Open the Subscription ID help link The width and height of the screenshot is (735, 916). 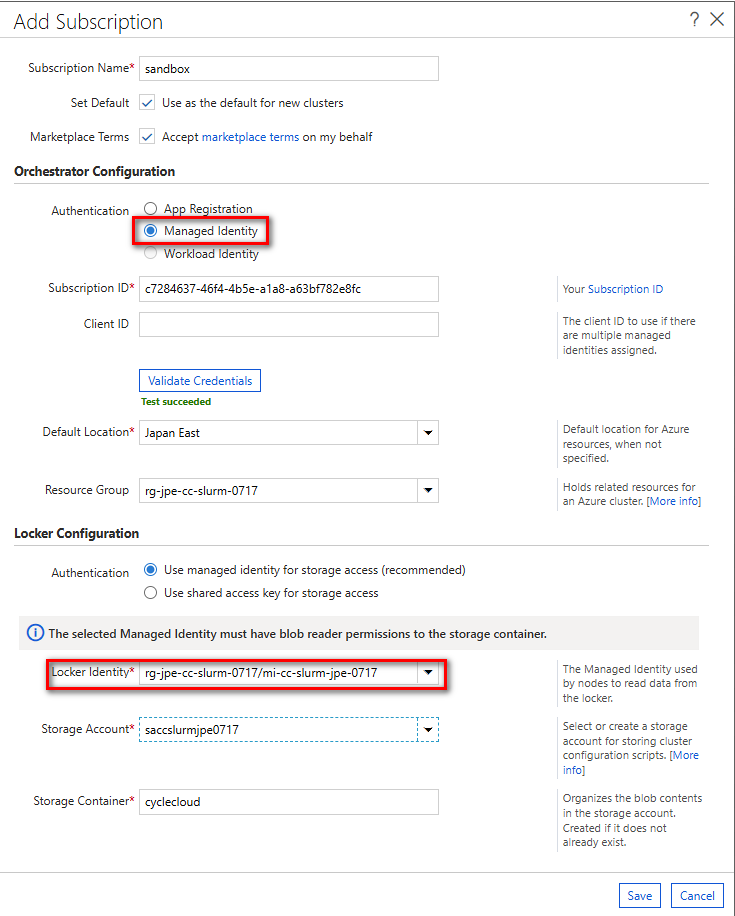[x=625, y=289]
